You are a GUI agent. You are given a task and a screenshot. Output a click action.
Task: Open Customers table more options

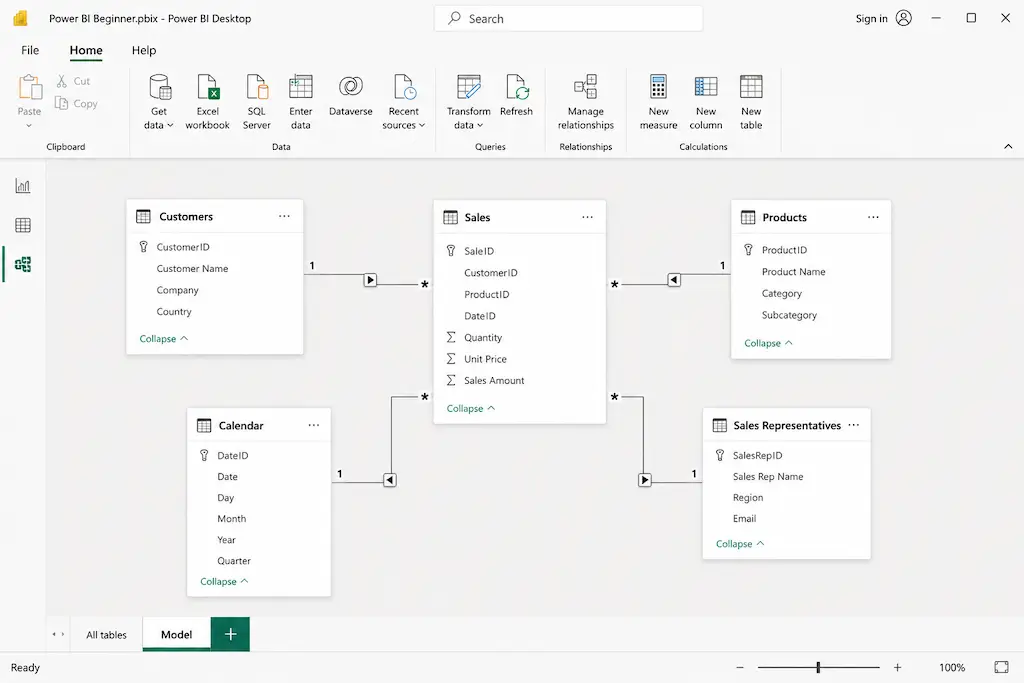point(284,216)
